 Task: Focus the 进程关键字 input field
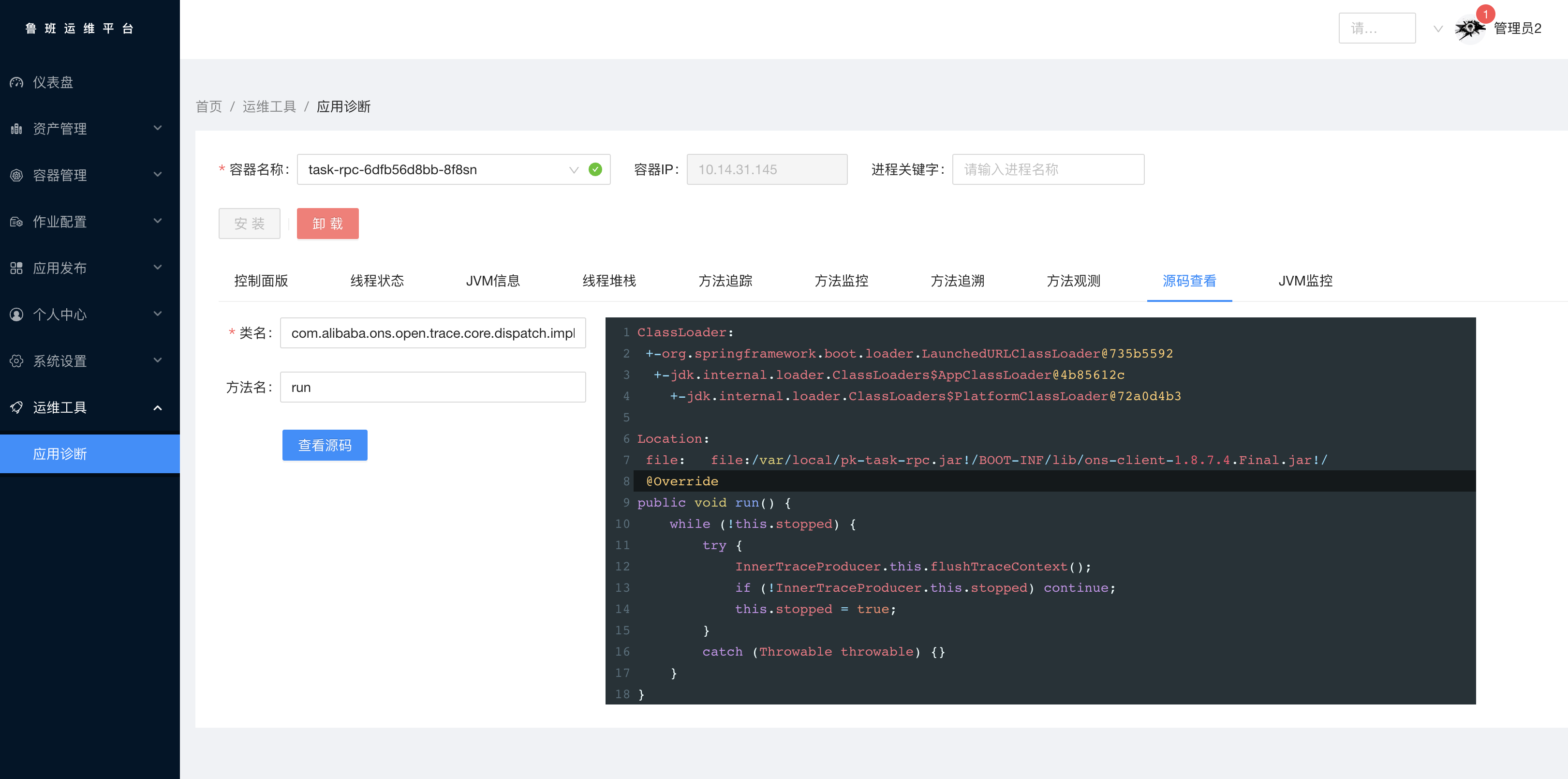tap(1048, 169)
